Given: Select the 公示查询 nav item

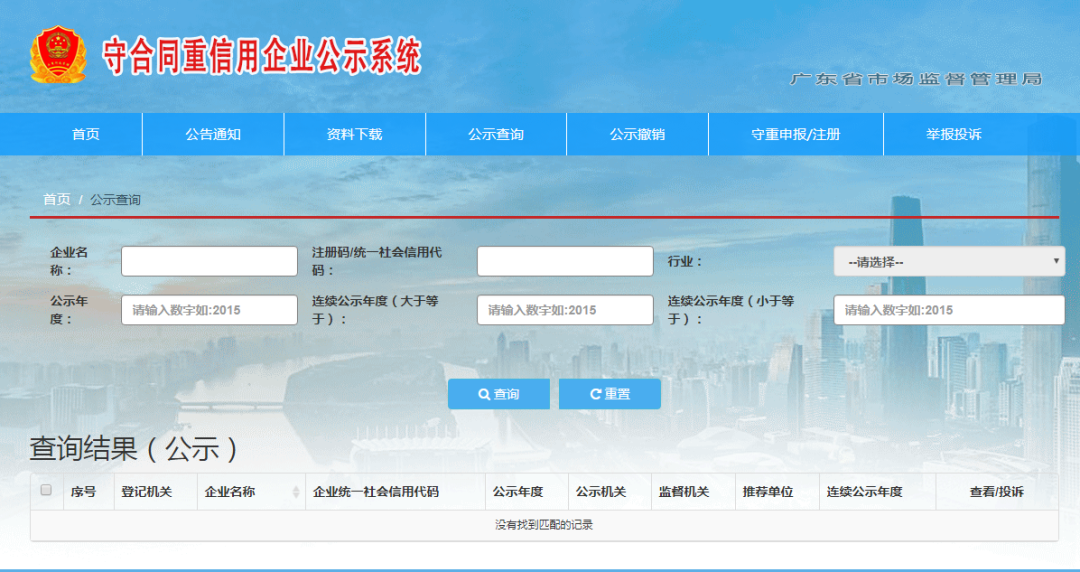Looking at the screenshot, I should pyautogui.click(x=496, y=134).
